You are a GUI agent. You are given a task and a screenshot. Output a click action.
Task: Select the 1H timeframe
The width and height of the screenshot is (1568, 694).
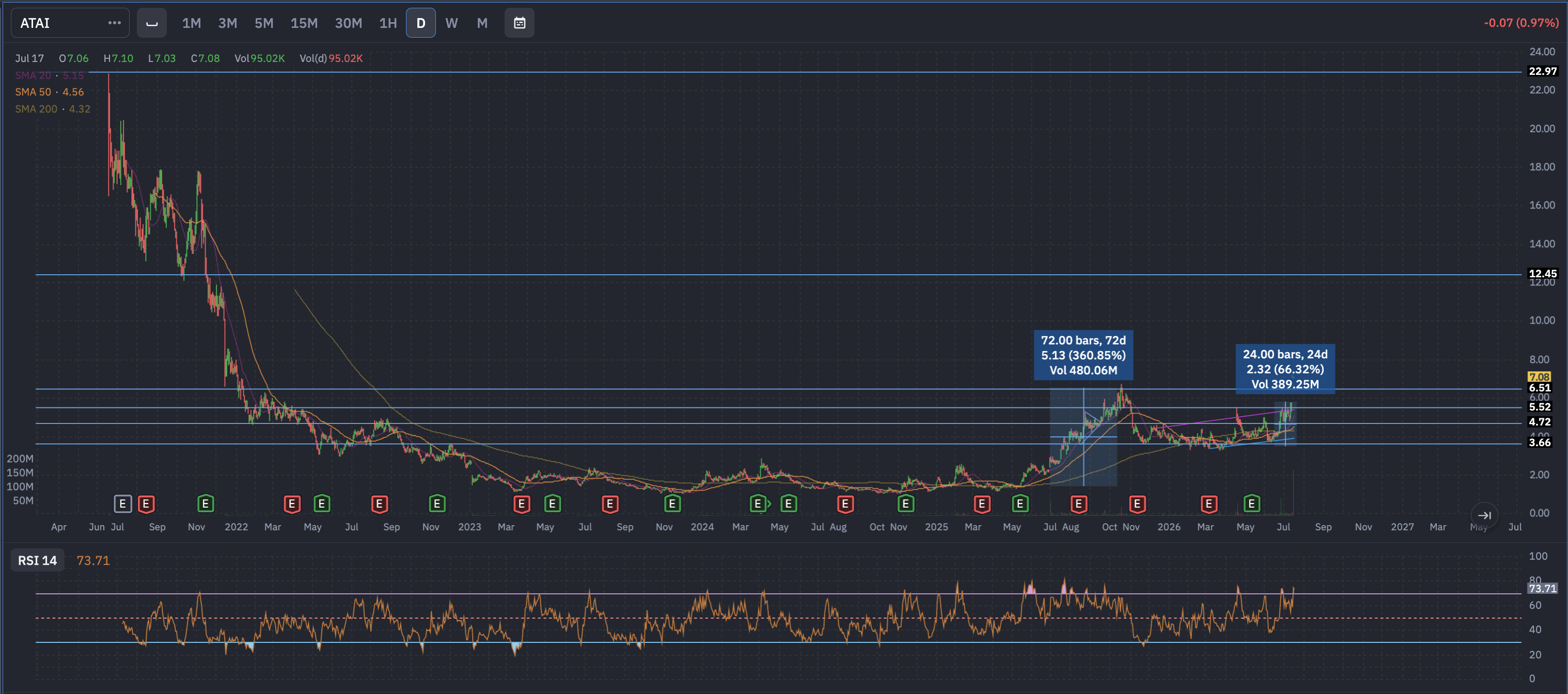(x=388, y=23)
